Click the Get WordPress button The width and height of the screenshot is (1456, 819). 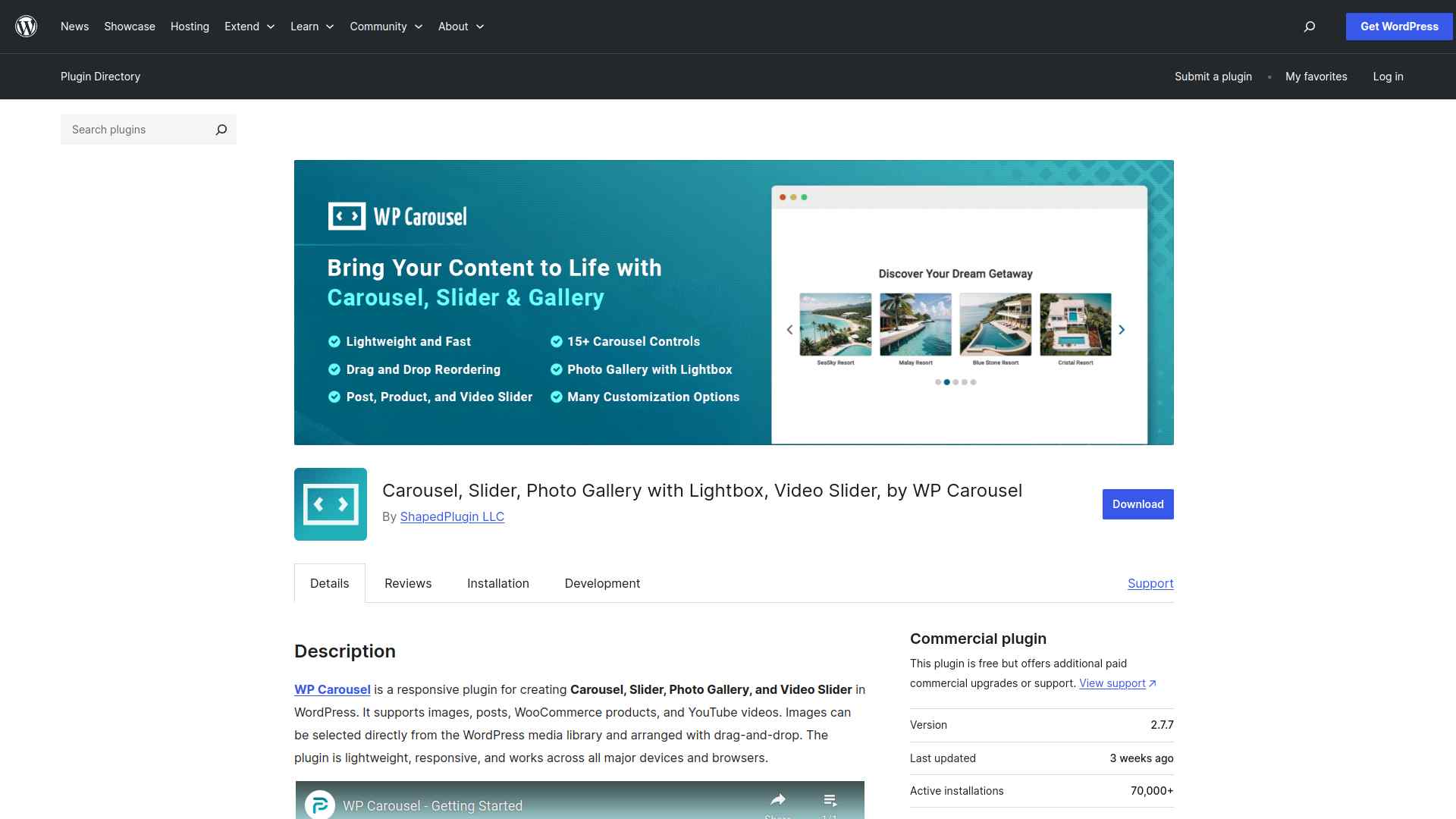pyautogui.click(x=1398, y=27)
